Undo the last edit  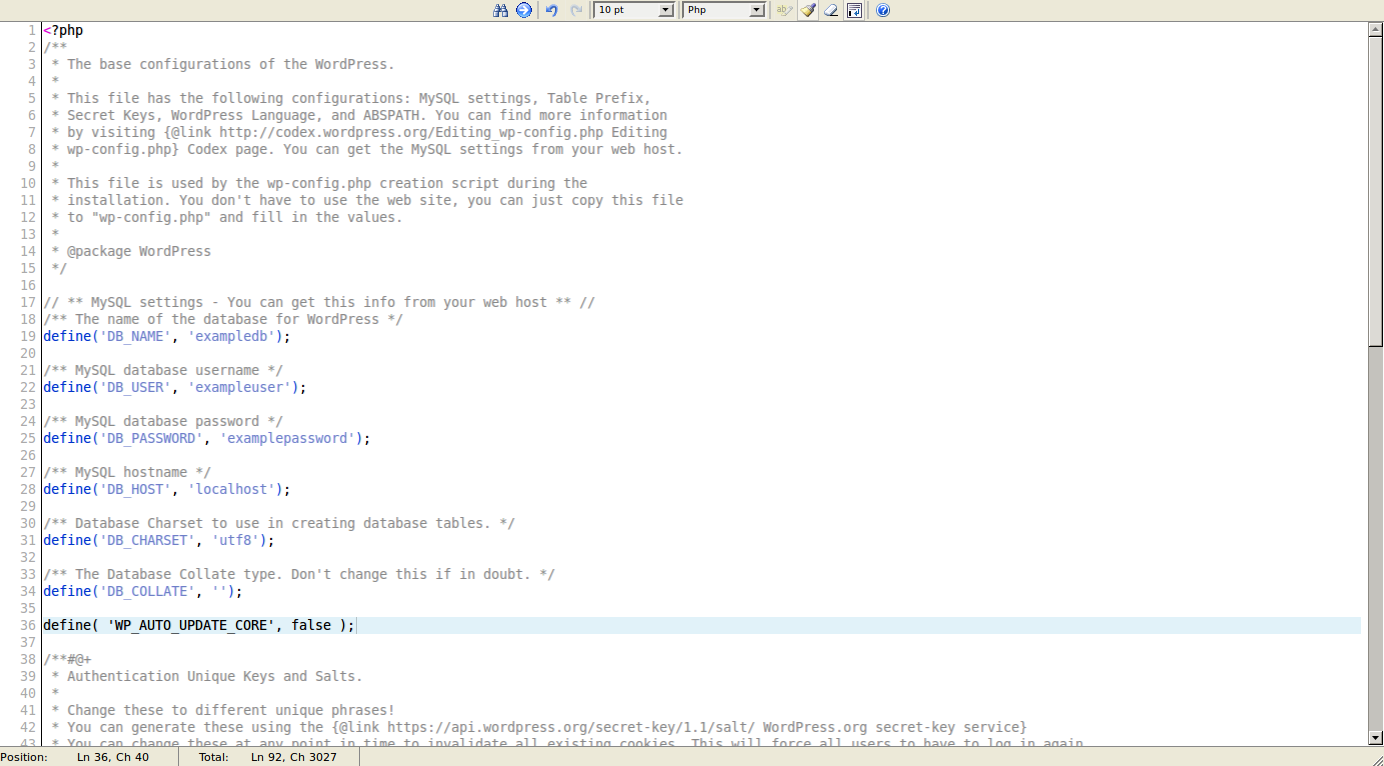(551, 10)
